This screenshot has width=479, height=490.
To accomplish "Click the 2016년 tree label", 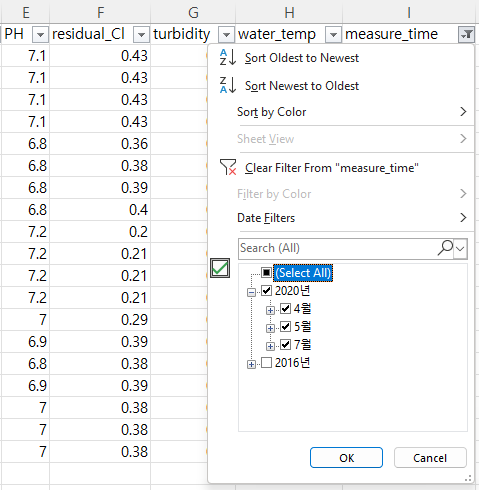I will (x=292, y=363).
